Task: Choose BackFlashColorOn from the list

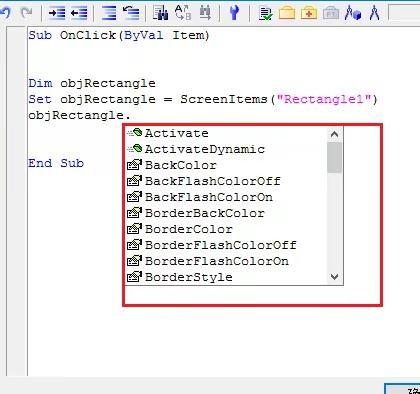Action: click(226, 197)
